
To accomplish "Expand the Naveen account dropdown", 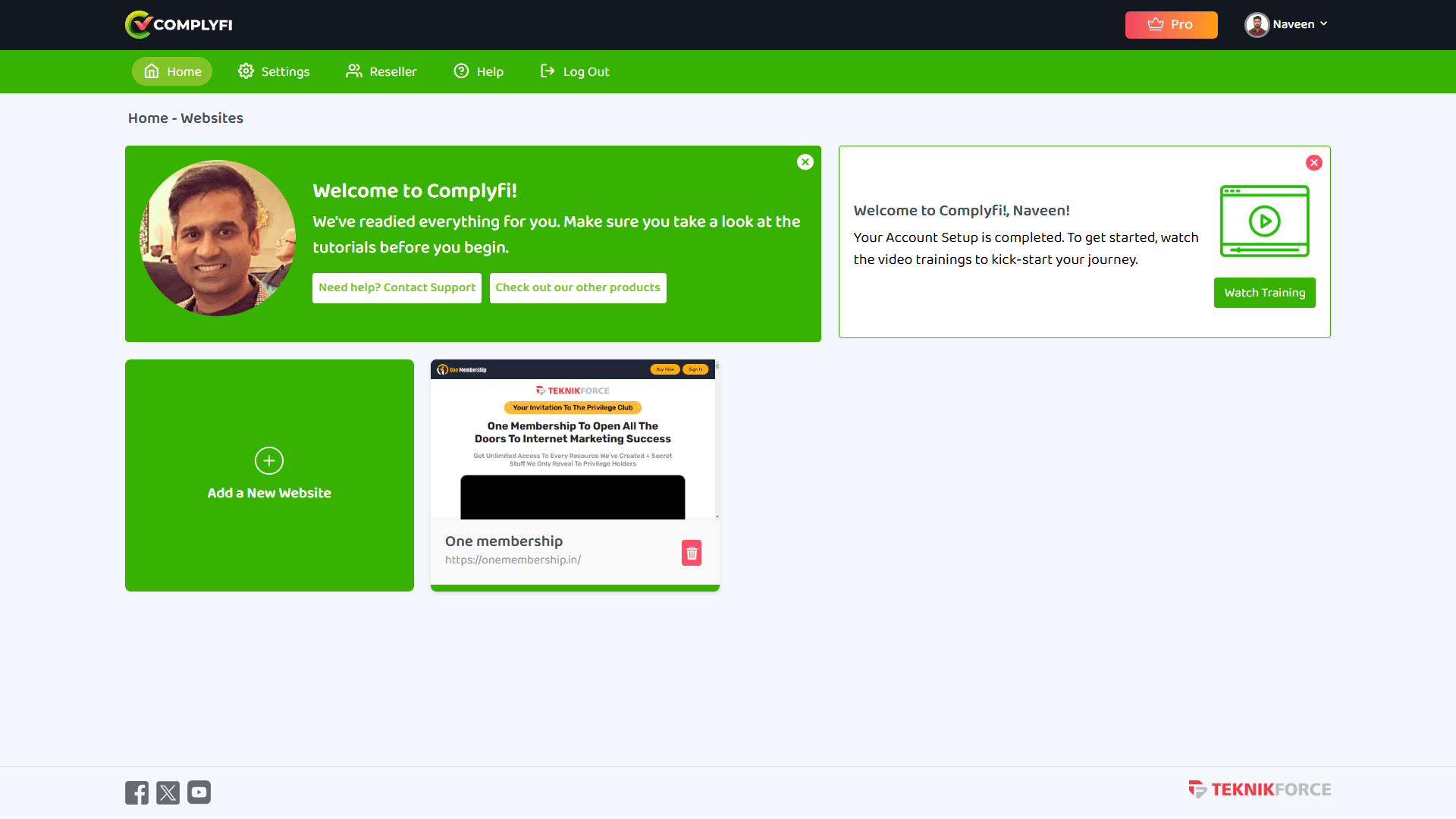I will 1323,24.
